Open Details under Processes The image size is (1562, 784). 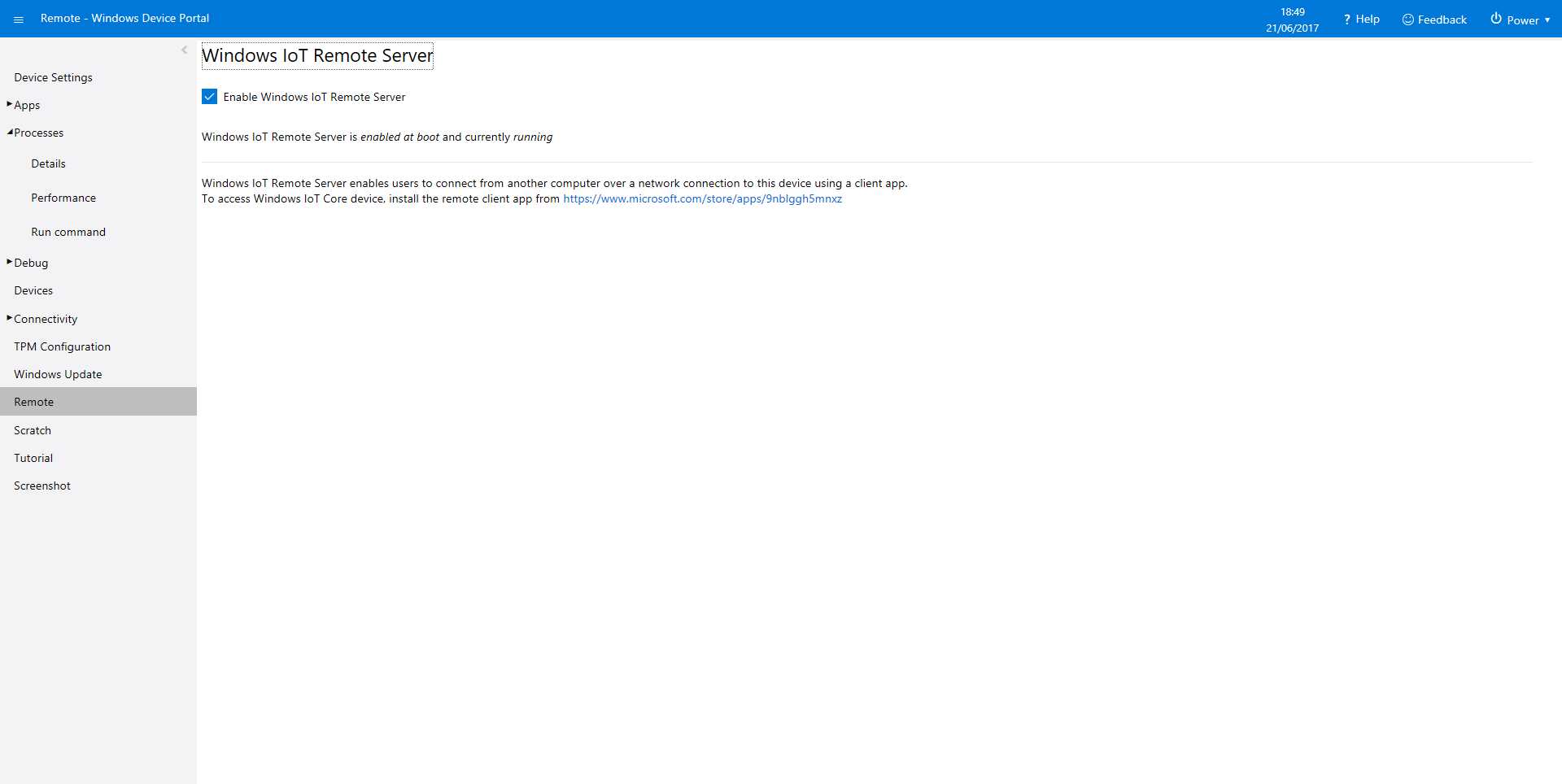[x=48, y=163]
